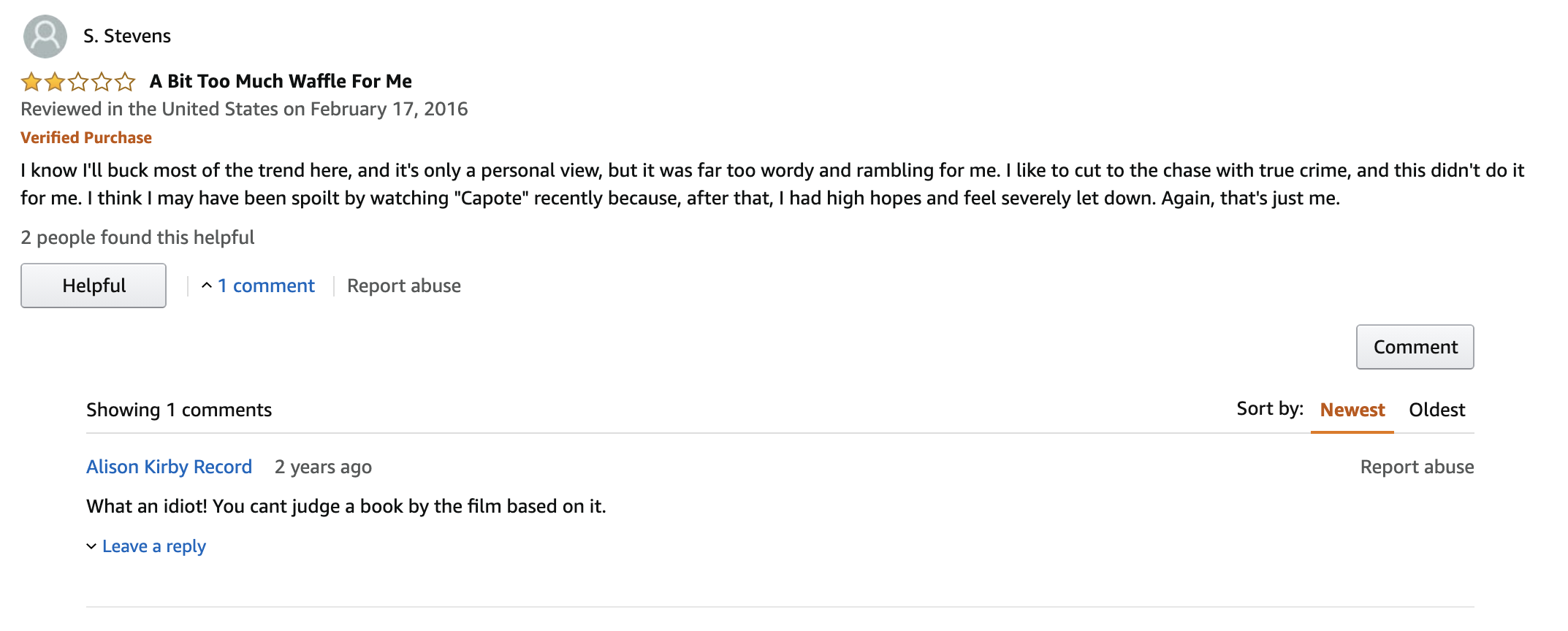Select the fifth rating star

[126, 82]
